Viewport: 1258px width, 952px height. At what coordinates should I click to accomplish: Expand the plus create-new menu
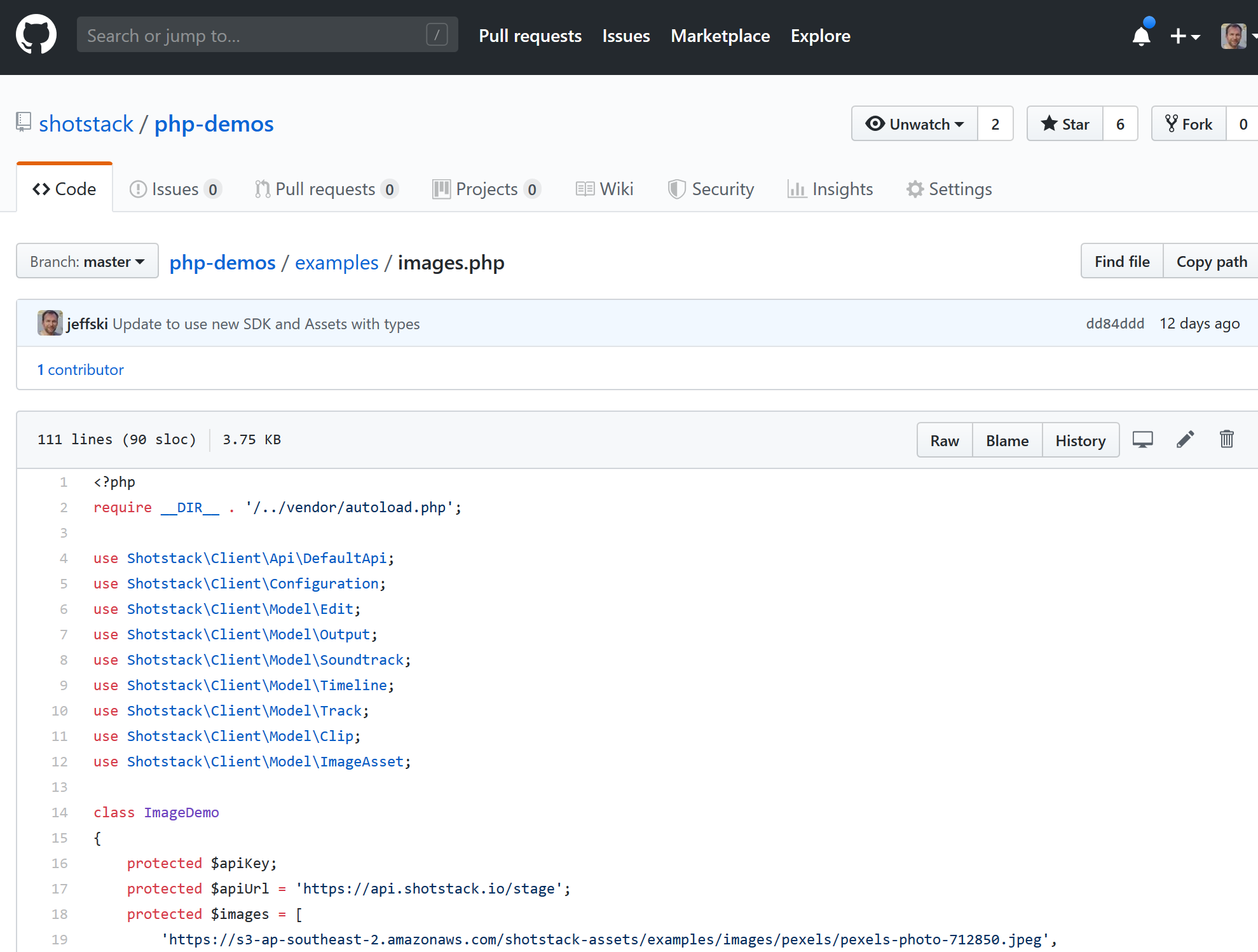pyautogui.click(x=1184, y=36)
